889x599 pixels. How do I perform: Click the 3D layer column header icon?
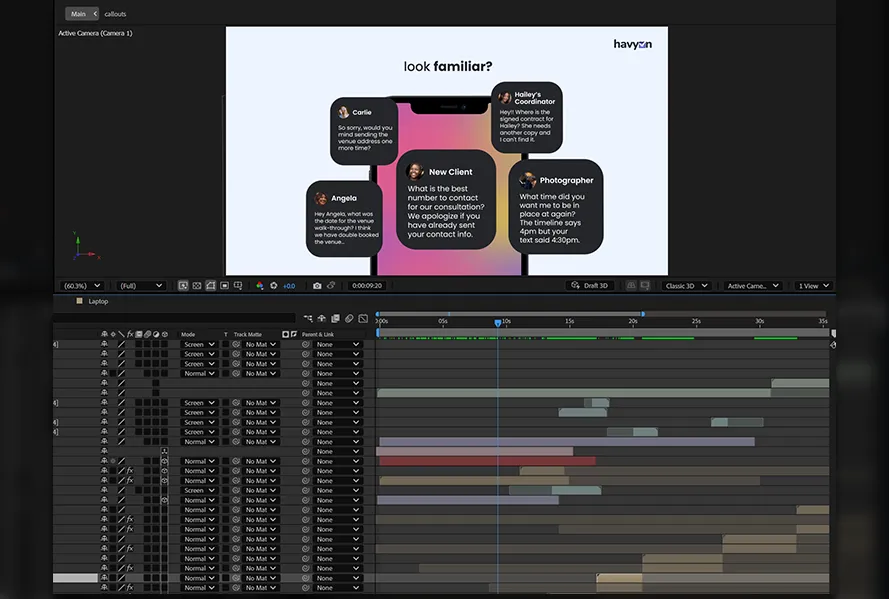165,334
